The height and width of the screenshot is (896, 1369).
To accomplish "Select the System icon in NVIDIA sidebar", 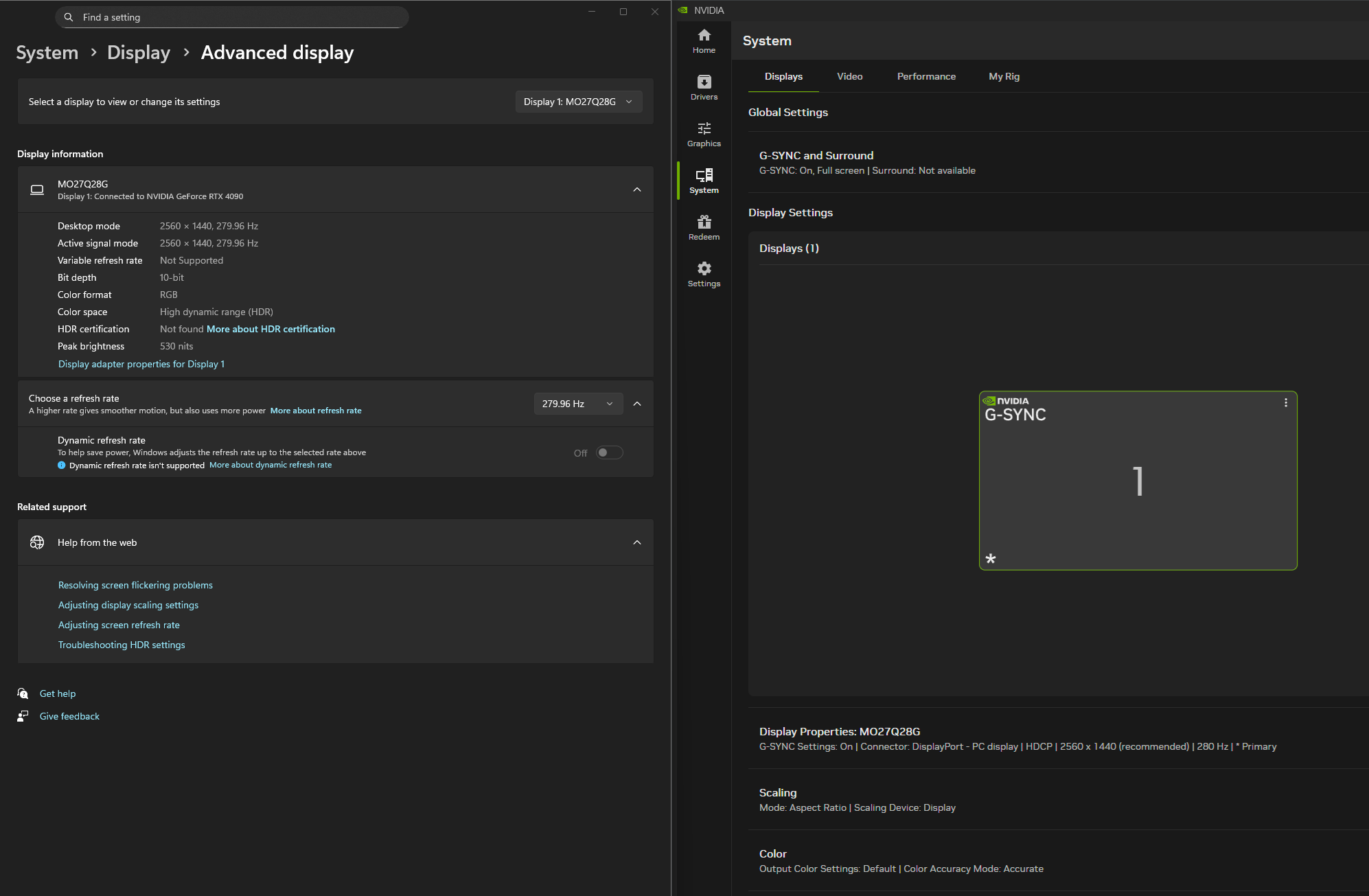I will (x=704, y=181).
